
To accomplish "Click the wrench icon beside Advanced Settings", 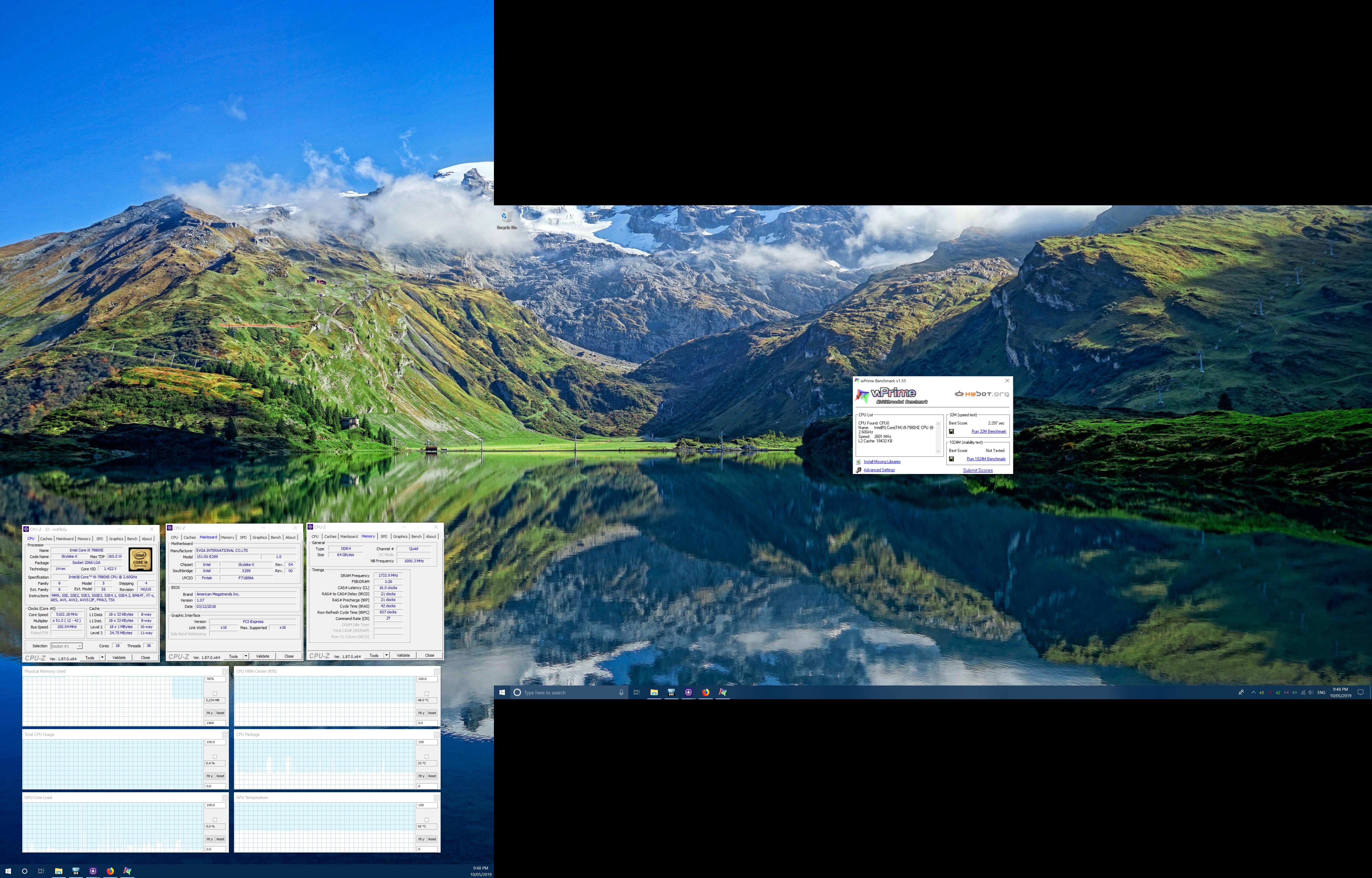I will 858,470.
